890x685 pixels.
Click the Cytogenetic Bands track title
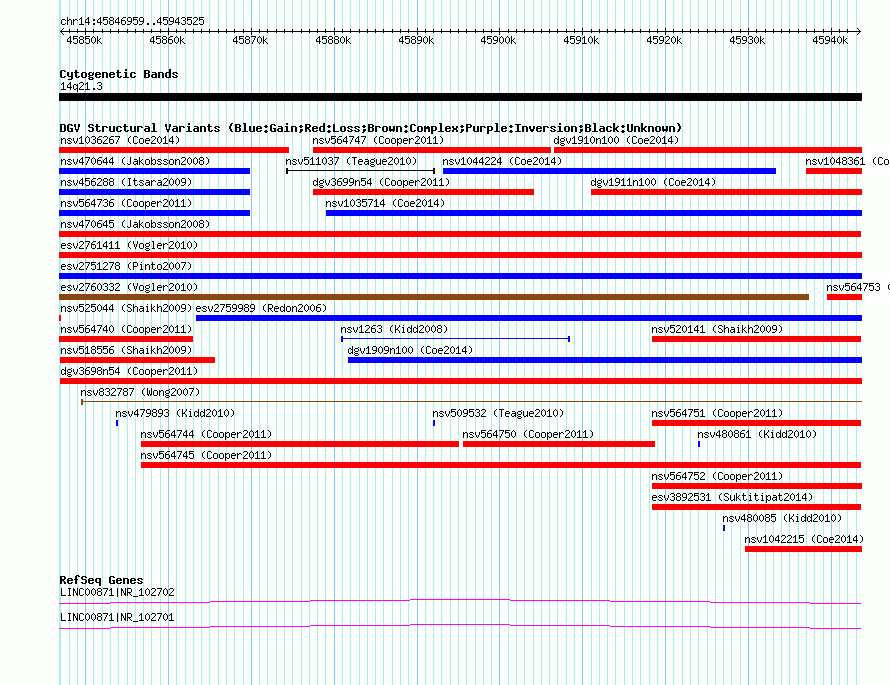point(119,74)
